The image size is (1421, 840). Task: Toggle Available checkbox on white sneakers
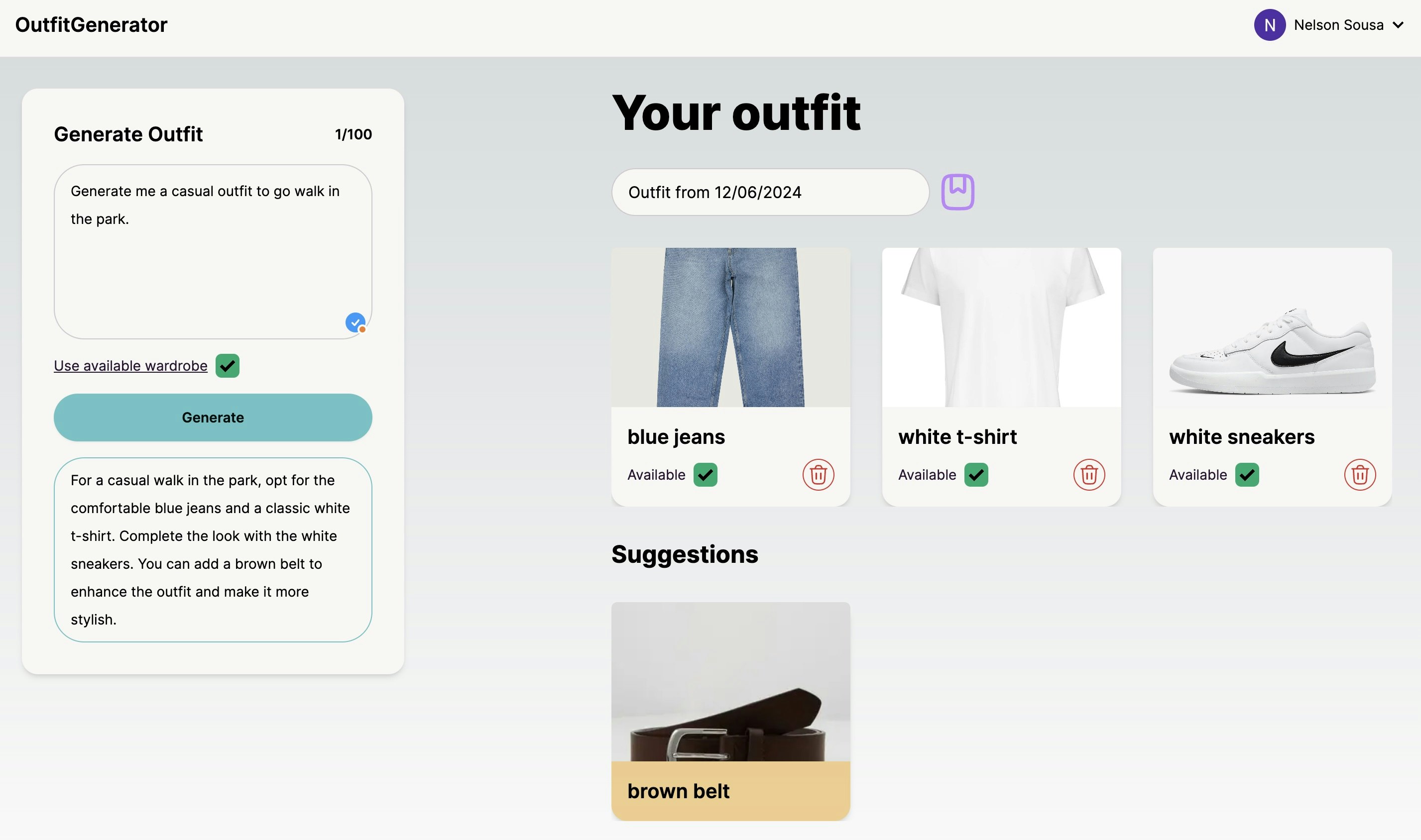coord(1247,474)
